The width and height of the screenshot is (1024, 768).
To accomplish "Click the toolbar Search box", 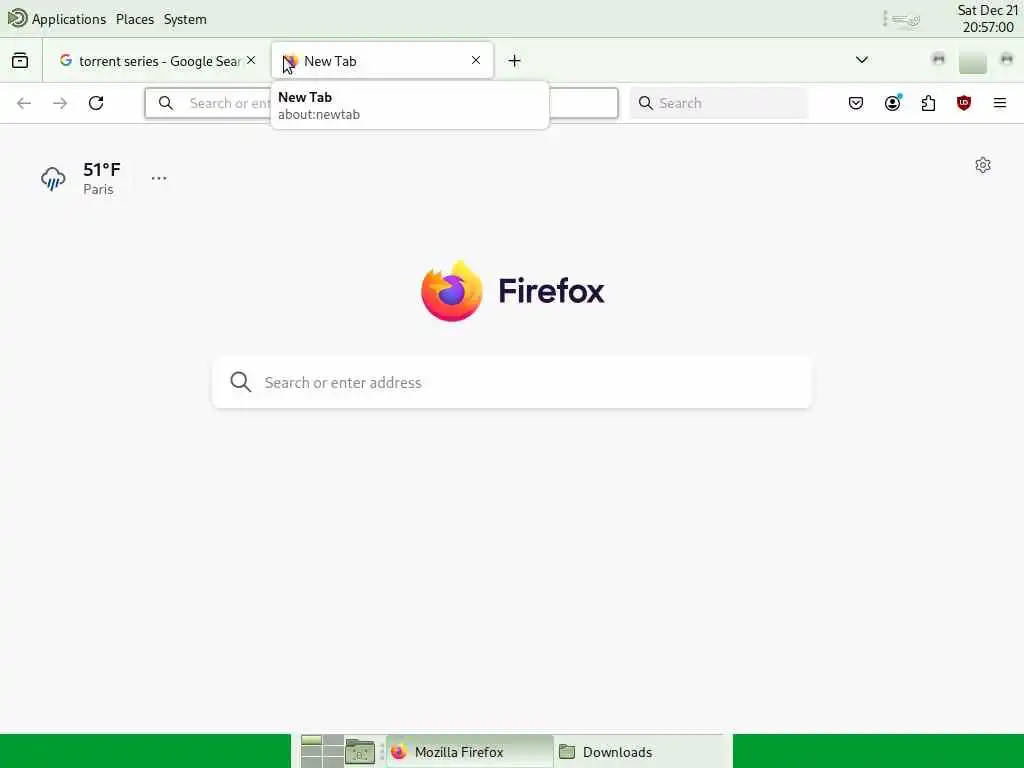I will tap(719, 103).
